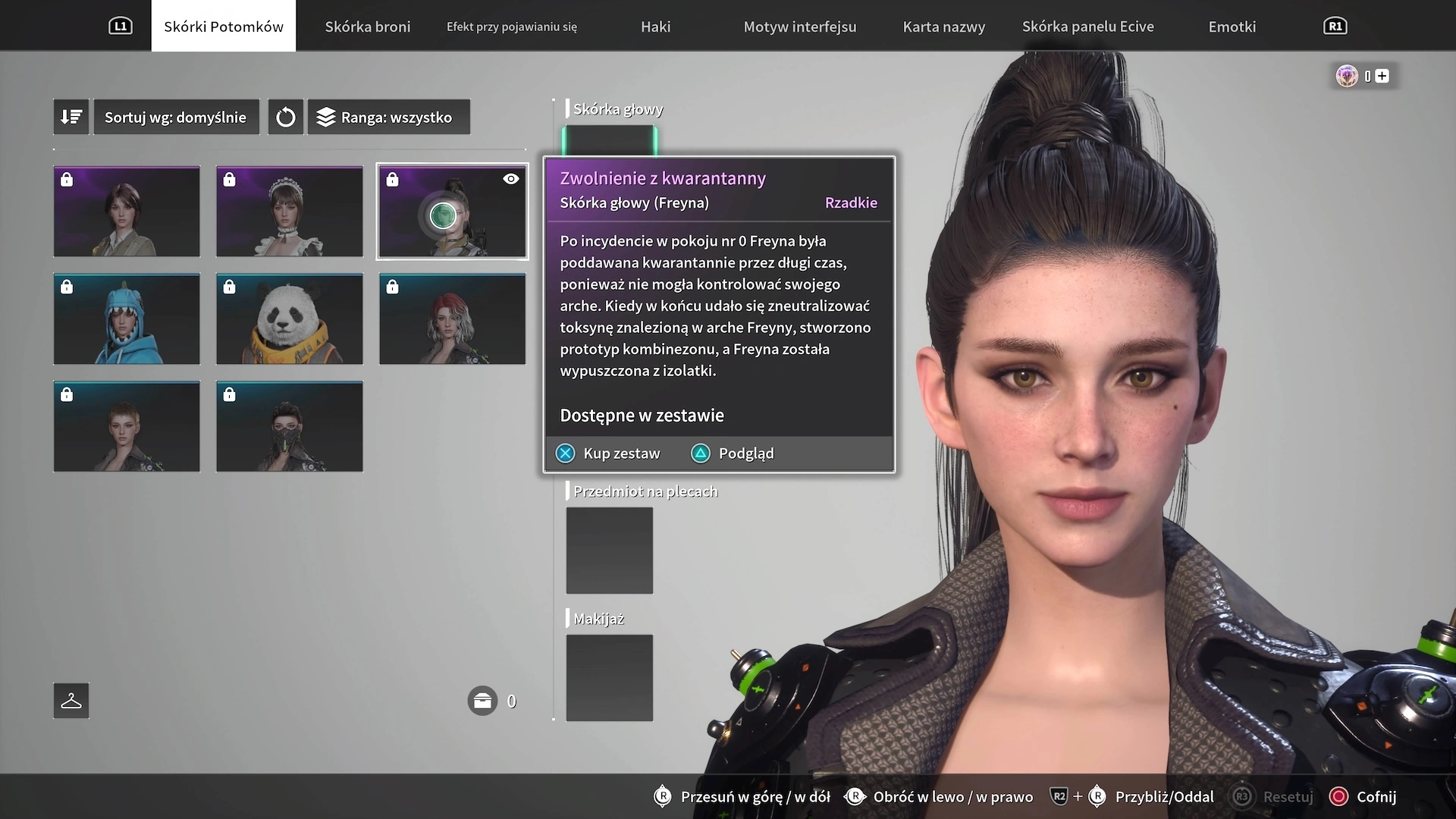The image size is (1456, 819).
Task: Open Ranga: wszystko filter dropdown
Action: point(389,117)
